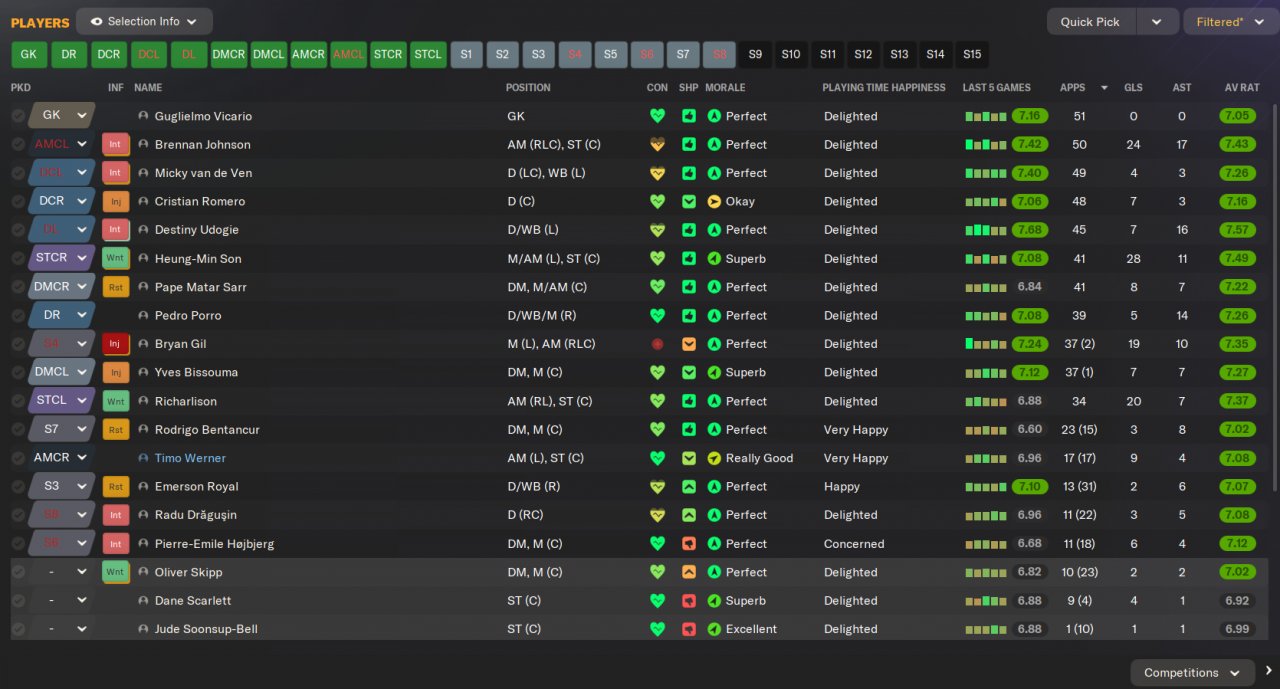Select the STCL position slot
1280x689 pixels.
428,55
